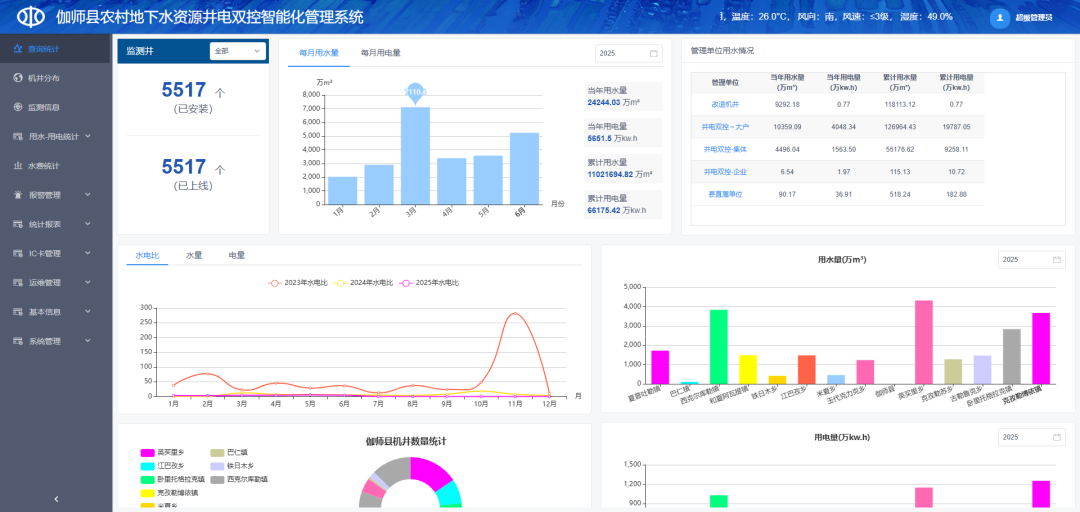1080x512 pixels.
Task: Click the 机井分布 globe icon in sidebar
Action: 18,78
